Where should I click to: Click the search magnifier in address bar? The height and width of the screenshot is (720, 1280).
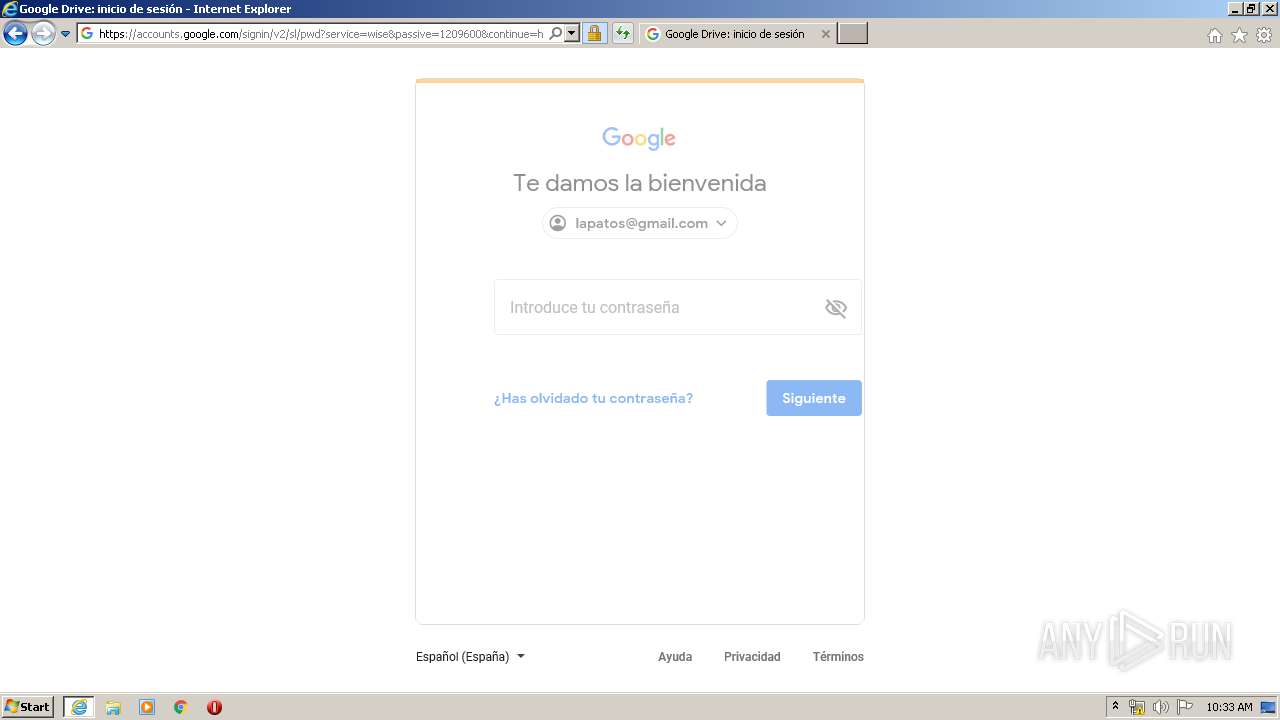(556, 33)
